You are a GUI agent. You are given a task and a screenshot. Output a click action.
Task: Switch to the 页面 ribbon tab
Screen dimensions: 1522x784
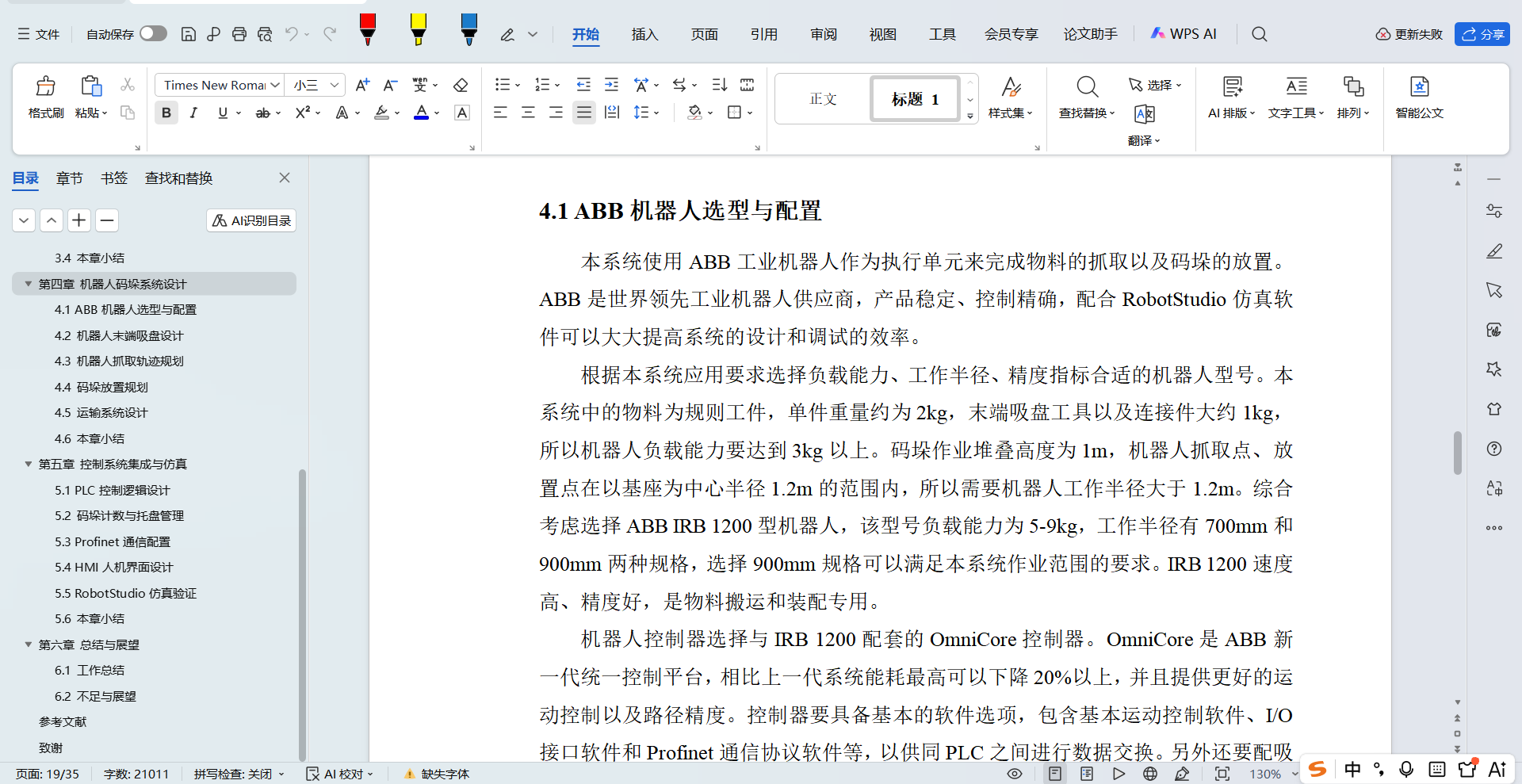coord(704,34)
